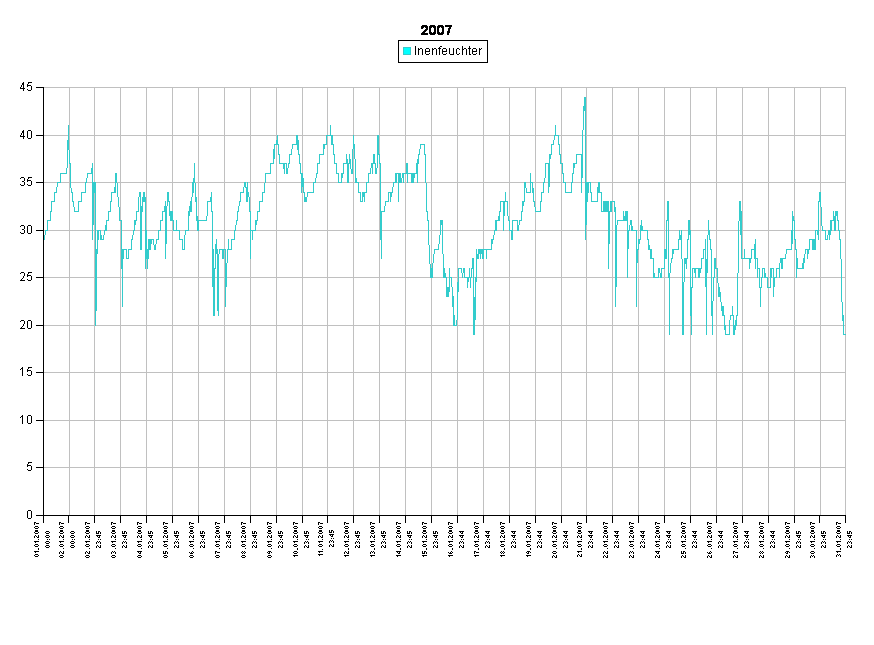This screenshot has width=874, height=645.
Task: Click the black margin left of the plot
Action: pyautogui.click(x=20, y=300)
